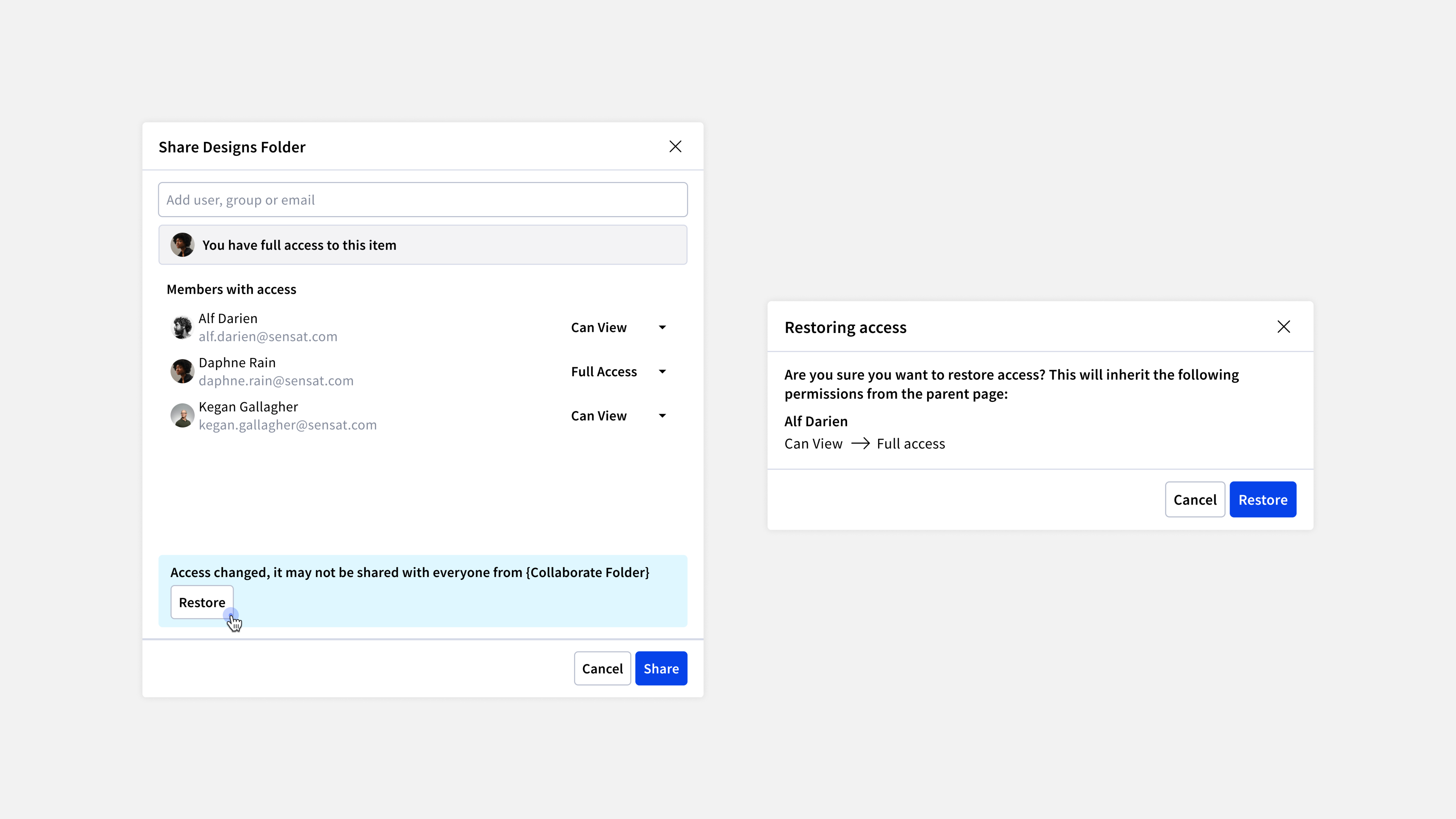Cancel the Restoring access dialog
Image resolution: width=1456 pixels, height=819 pixels.
(x=1194, y=500)
